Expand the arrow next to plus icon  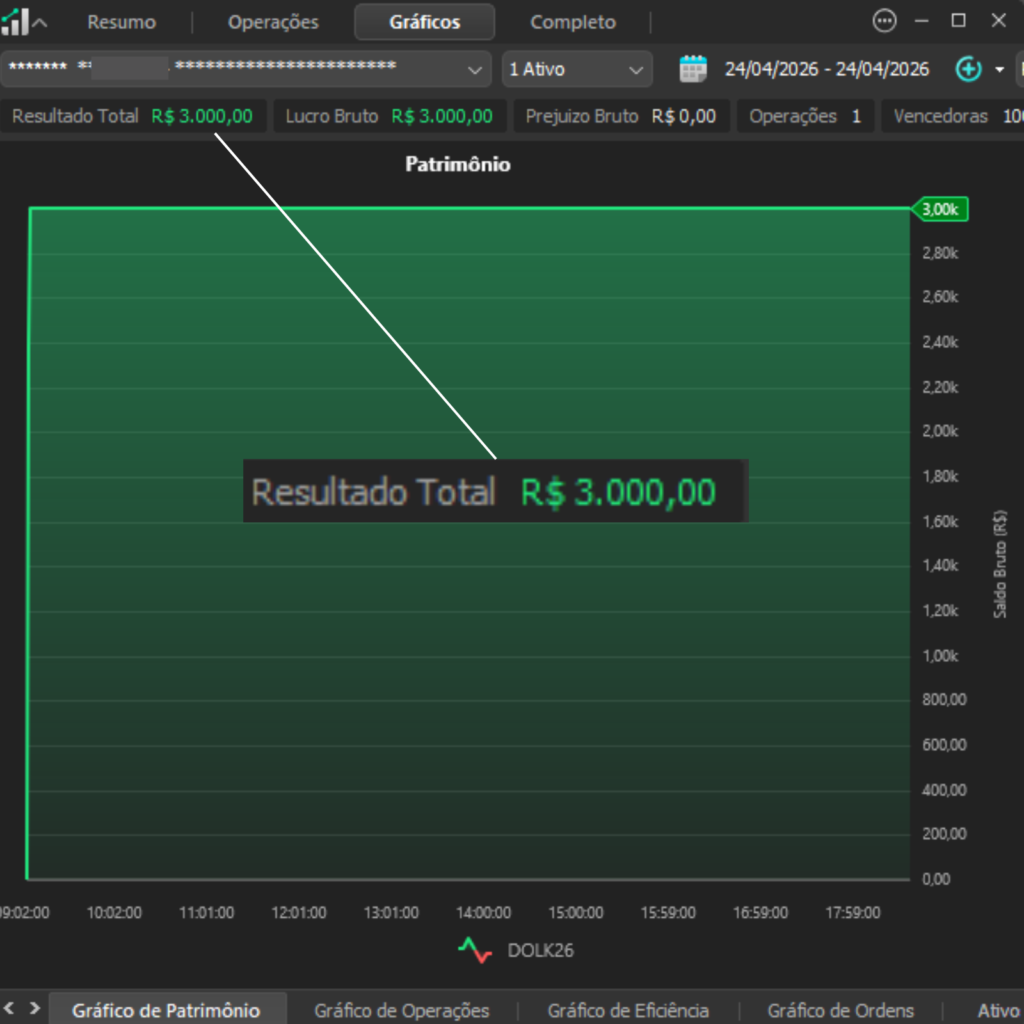coord(999,69)
